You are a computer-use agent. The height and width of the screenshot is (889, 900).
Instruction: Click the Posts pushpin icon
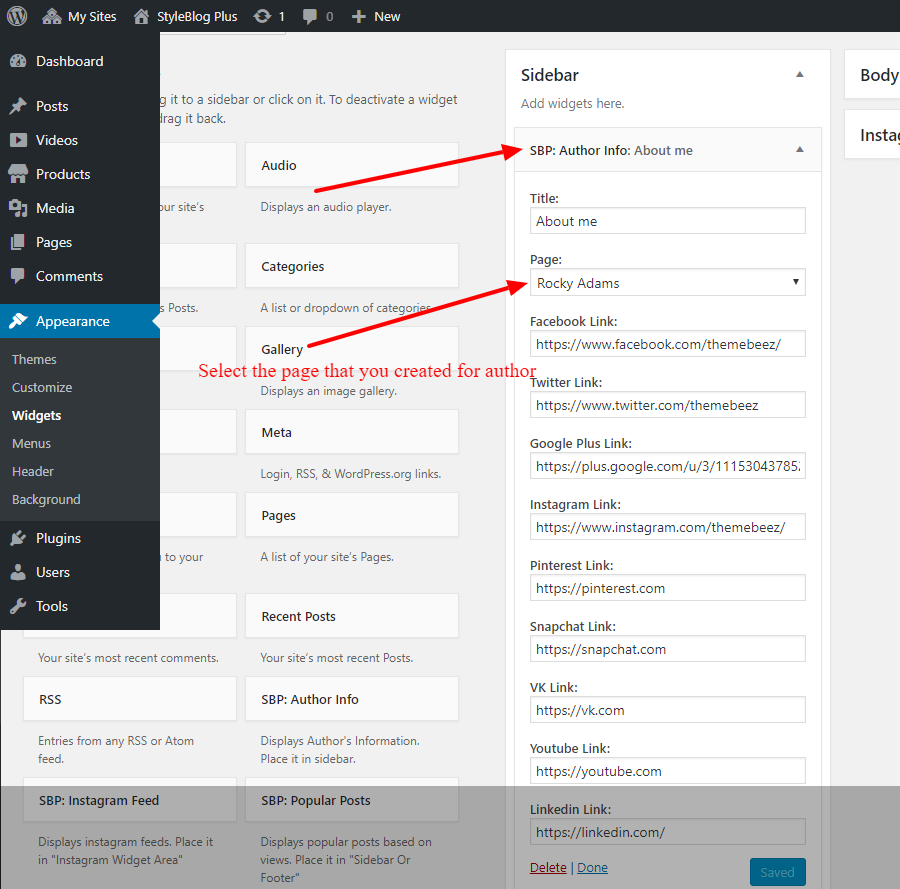pos(18,106)
